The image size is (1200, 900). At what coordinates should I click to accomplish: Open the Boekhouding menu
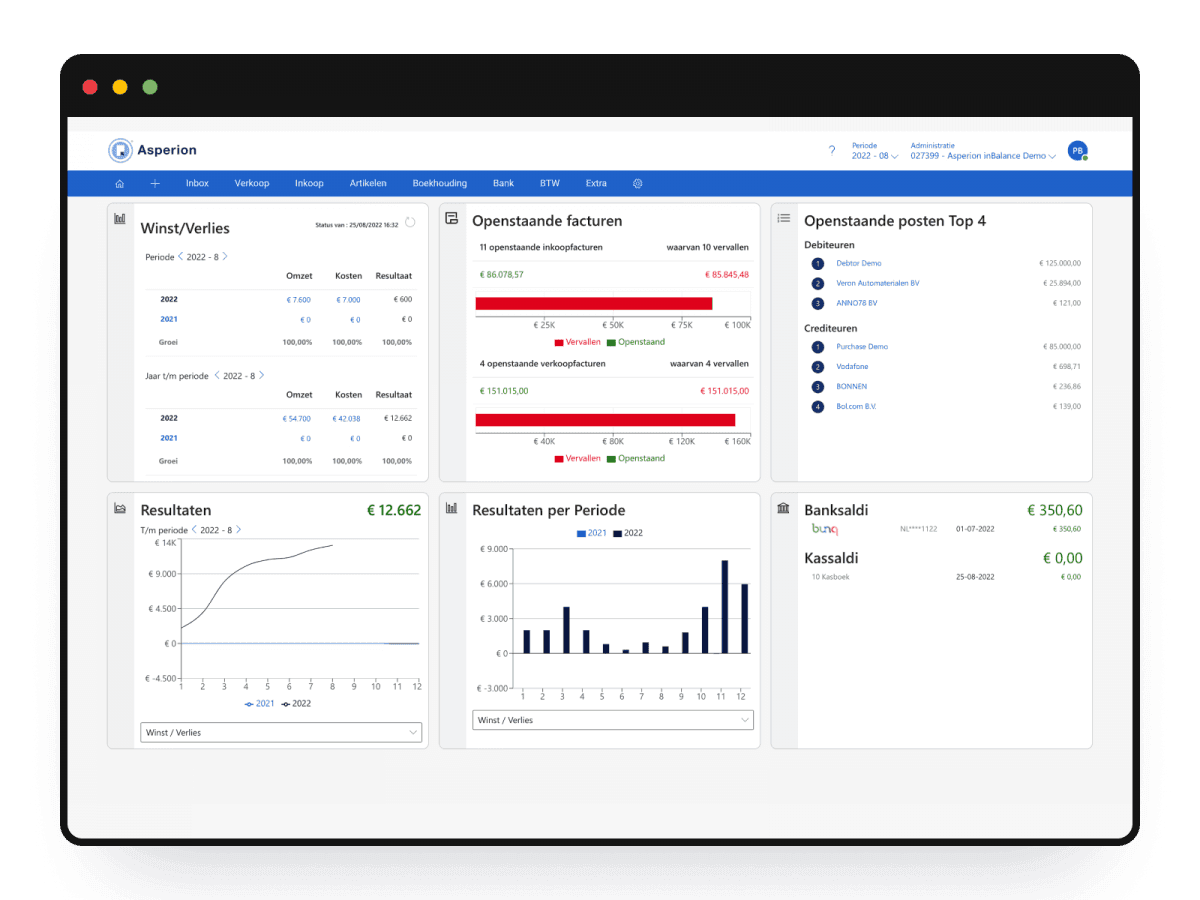click(439, 184)
